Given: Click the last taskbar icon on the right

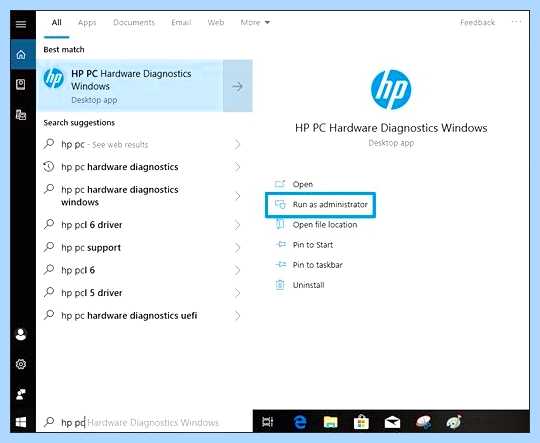Looking at the screenshot, I should (x=454, y=422).
